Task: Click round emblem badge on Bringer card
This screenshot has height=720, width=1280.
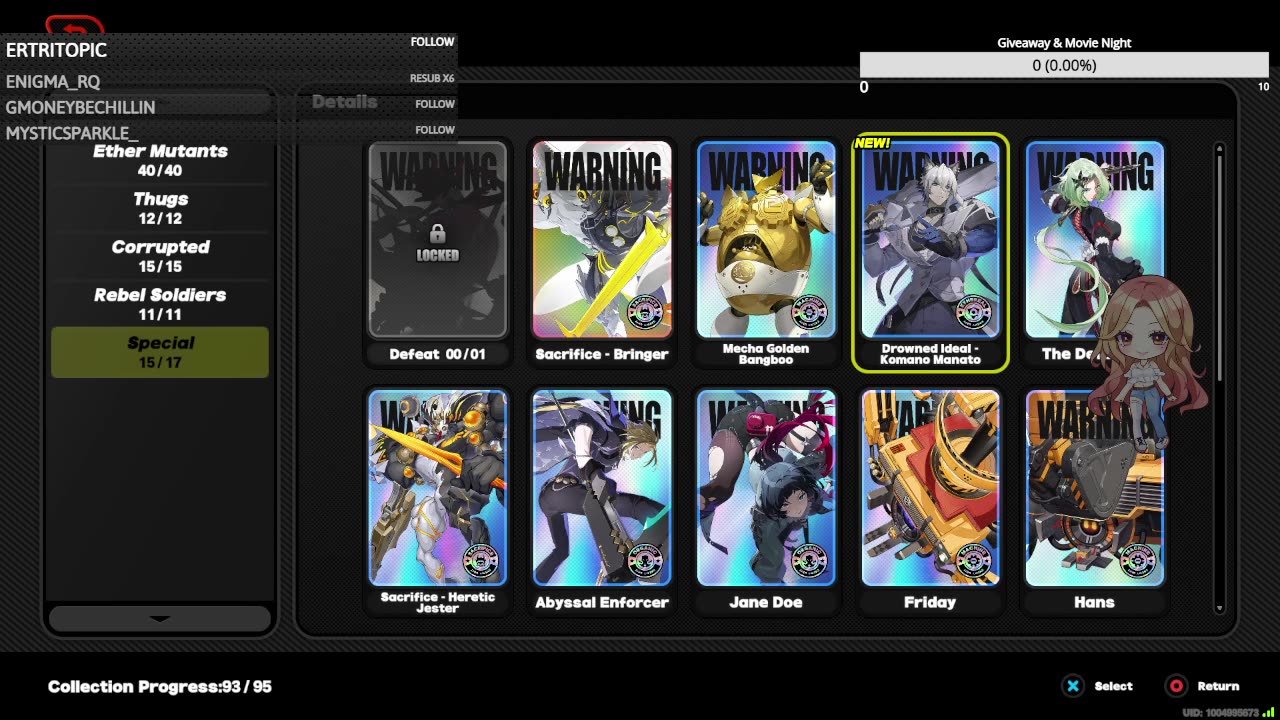Action: tap(646, 312)
